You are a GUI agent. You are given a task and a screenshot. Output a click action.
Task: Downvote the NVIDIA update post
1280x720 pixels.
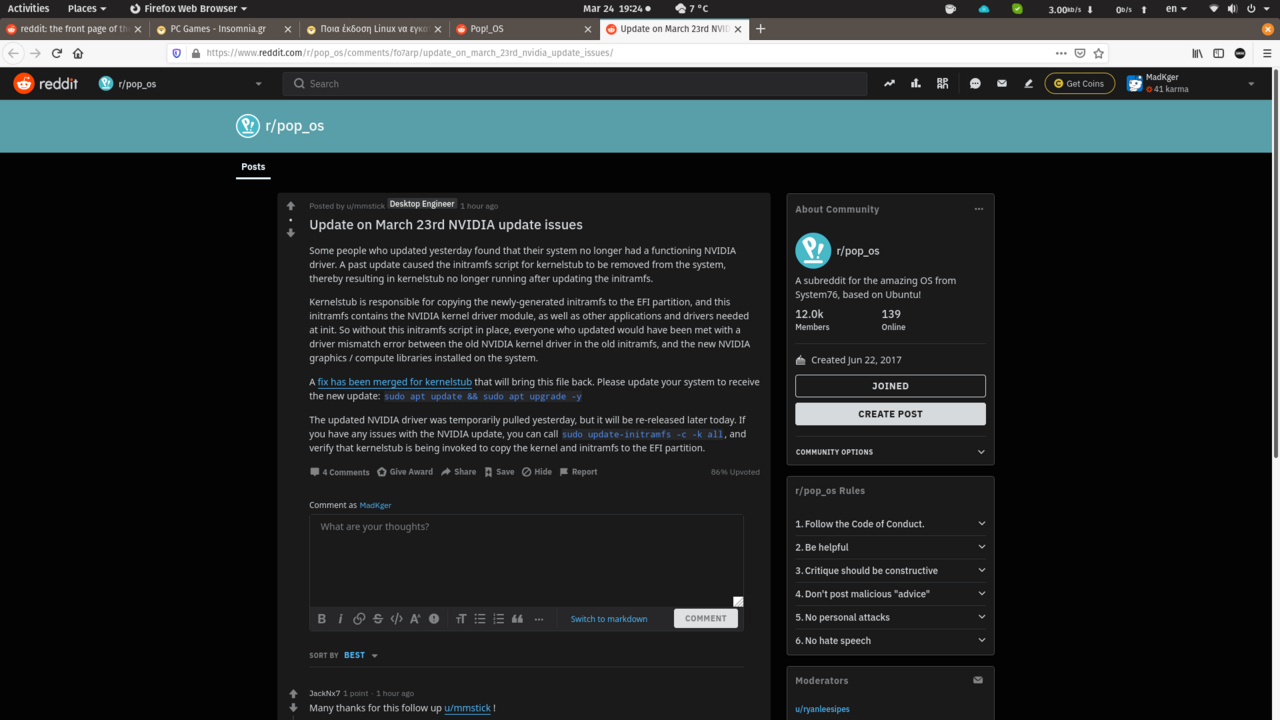pyautogui.click(x=291, y=233)
